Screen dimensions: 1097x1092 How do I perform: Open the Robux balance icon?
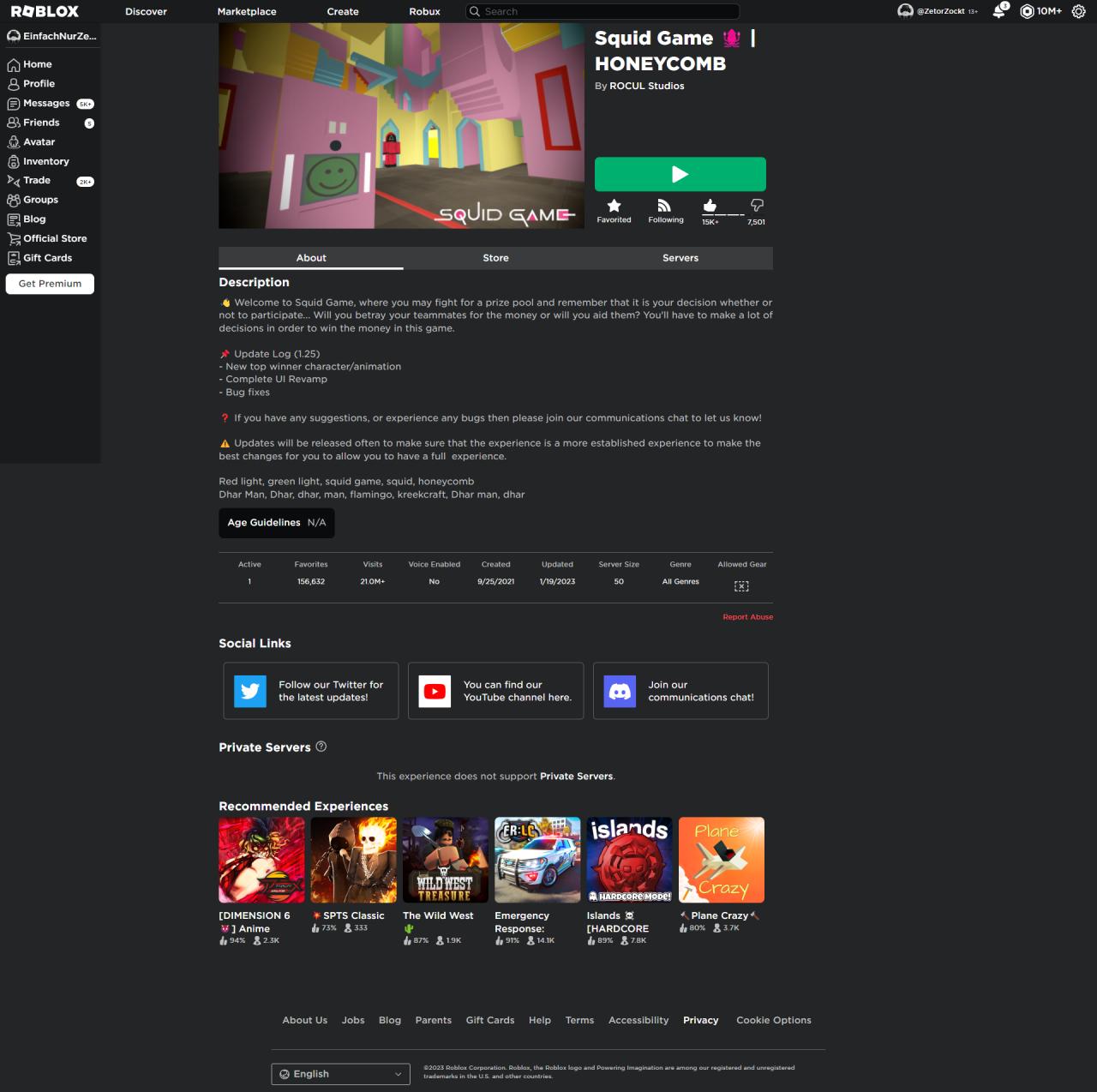pyautogui.click(x=1026, y=11)
